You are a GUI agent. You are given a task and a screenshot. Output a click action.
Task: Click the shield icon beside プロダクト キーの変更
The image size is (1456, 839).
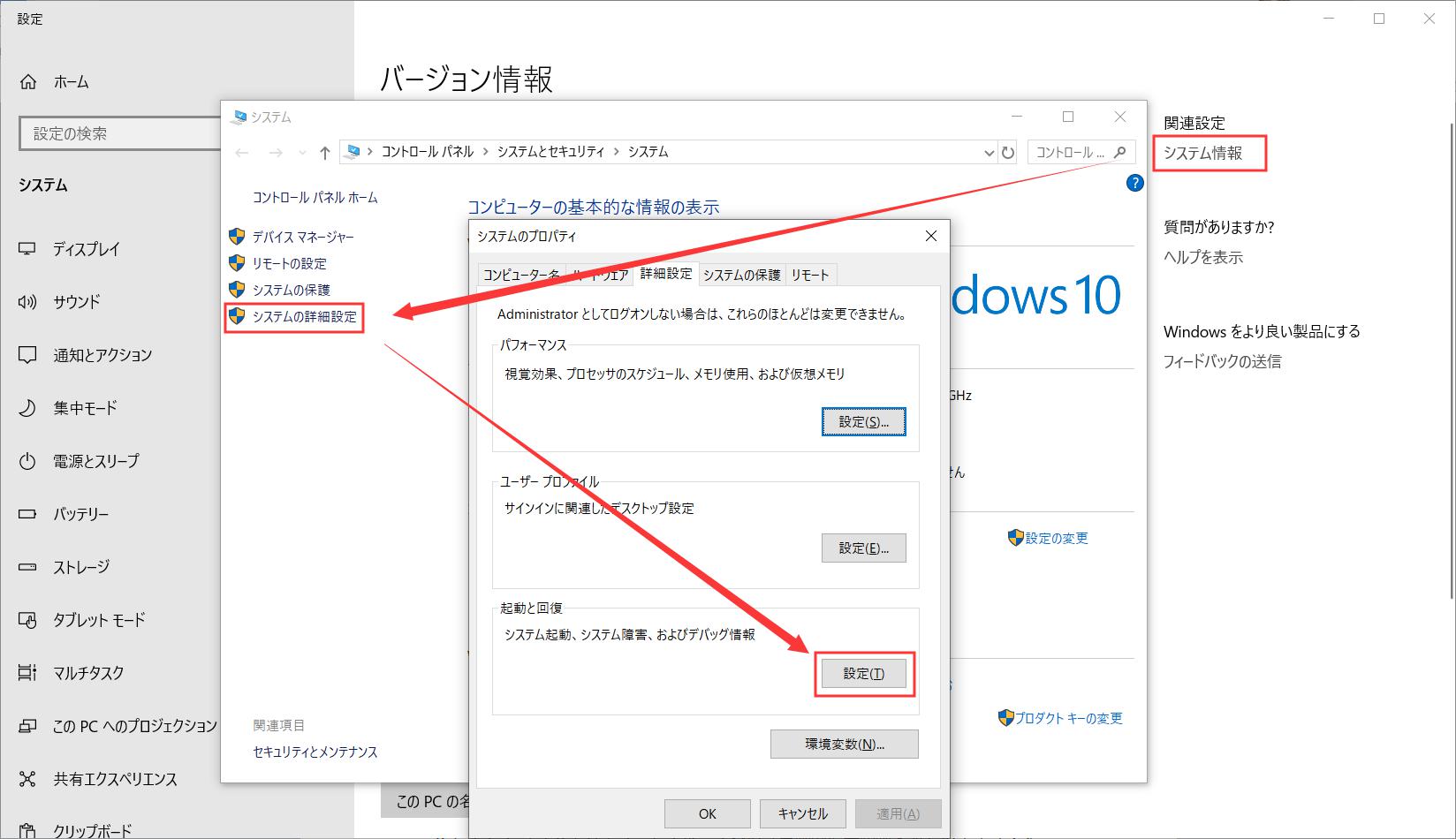pos(1005,718)
